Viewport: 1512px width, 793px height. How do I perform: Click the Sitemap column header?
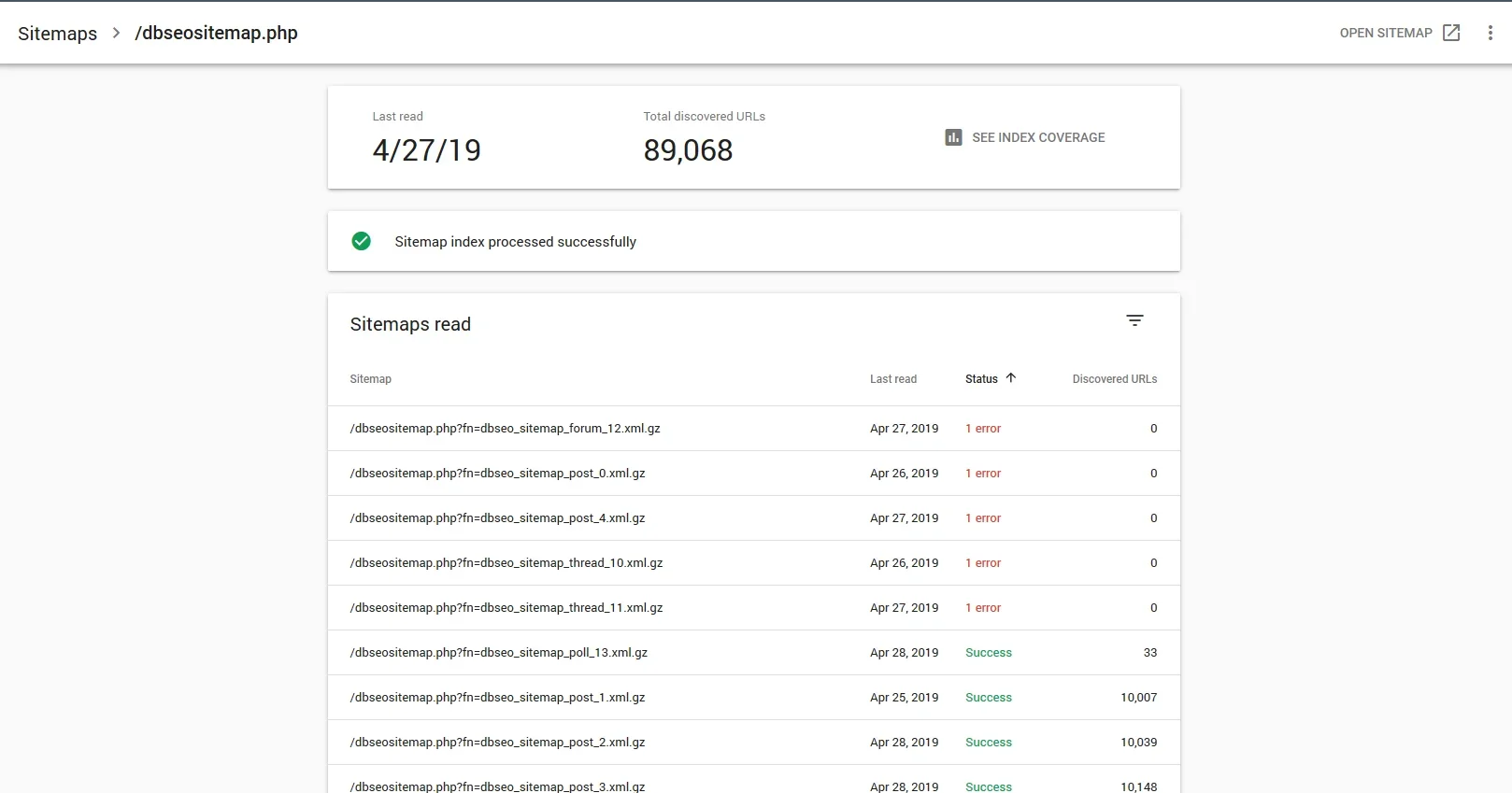pyautogui.click(x=371, y=379)
